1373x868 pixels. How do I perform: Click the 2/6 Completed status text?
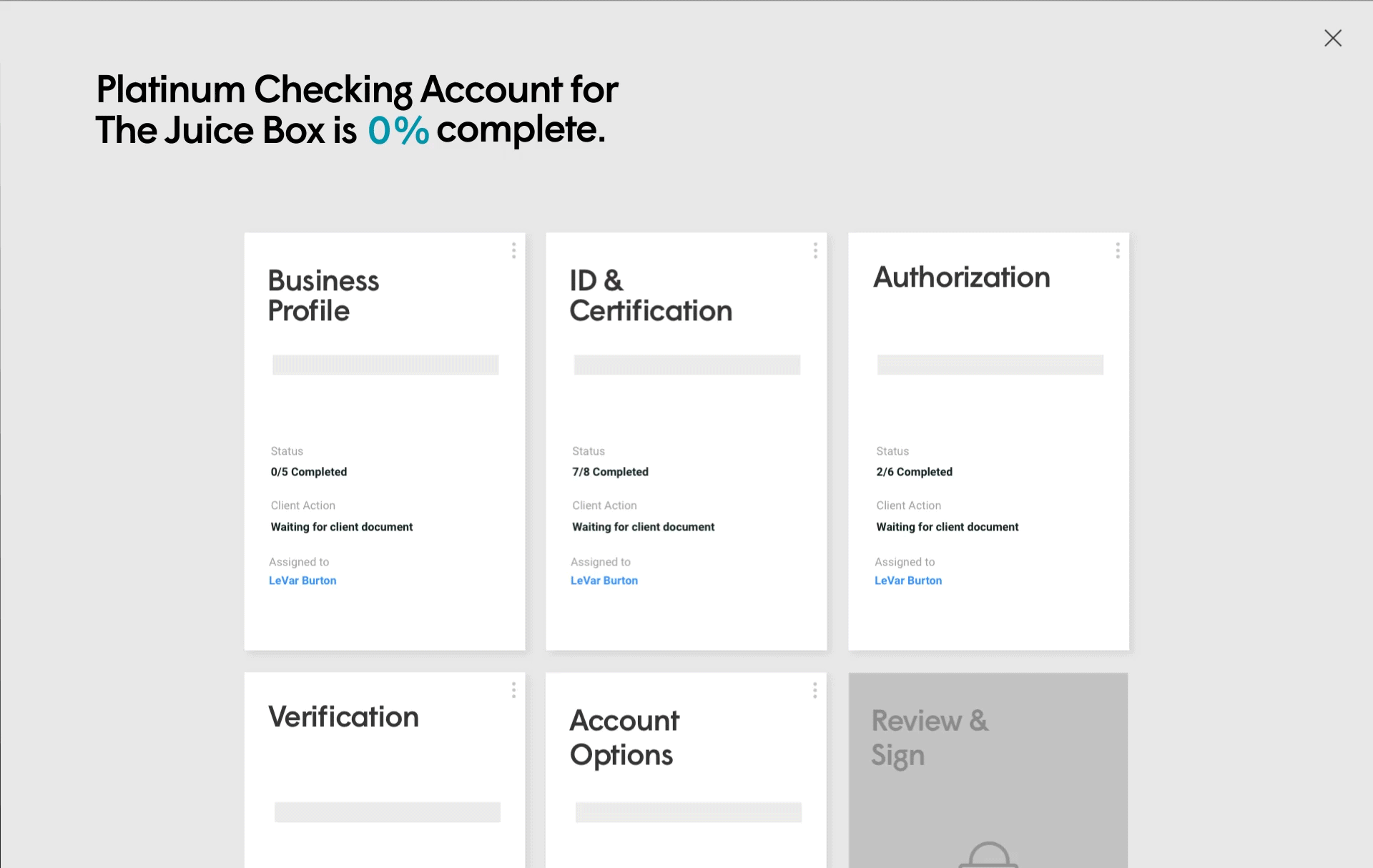[915, 472]
